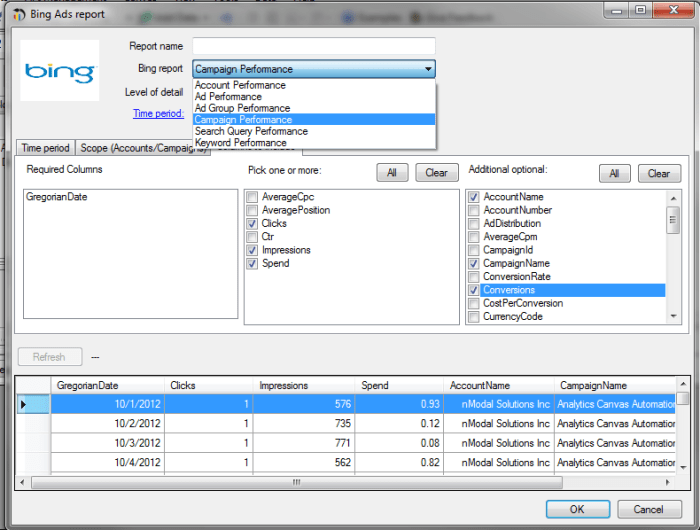The width and height of the screenshot is (700, 530).
Task: Click All button for Additional optional columns
Action: (614, 174)
